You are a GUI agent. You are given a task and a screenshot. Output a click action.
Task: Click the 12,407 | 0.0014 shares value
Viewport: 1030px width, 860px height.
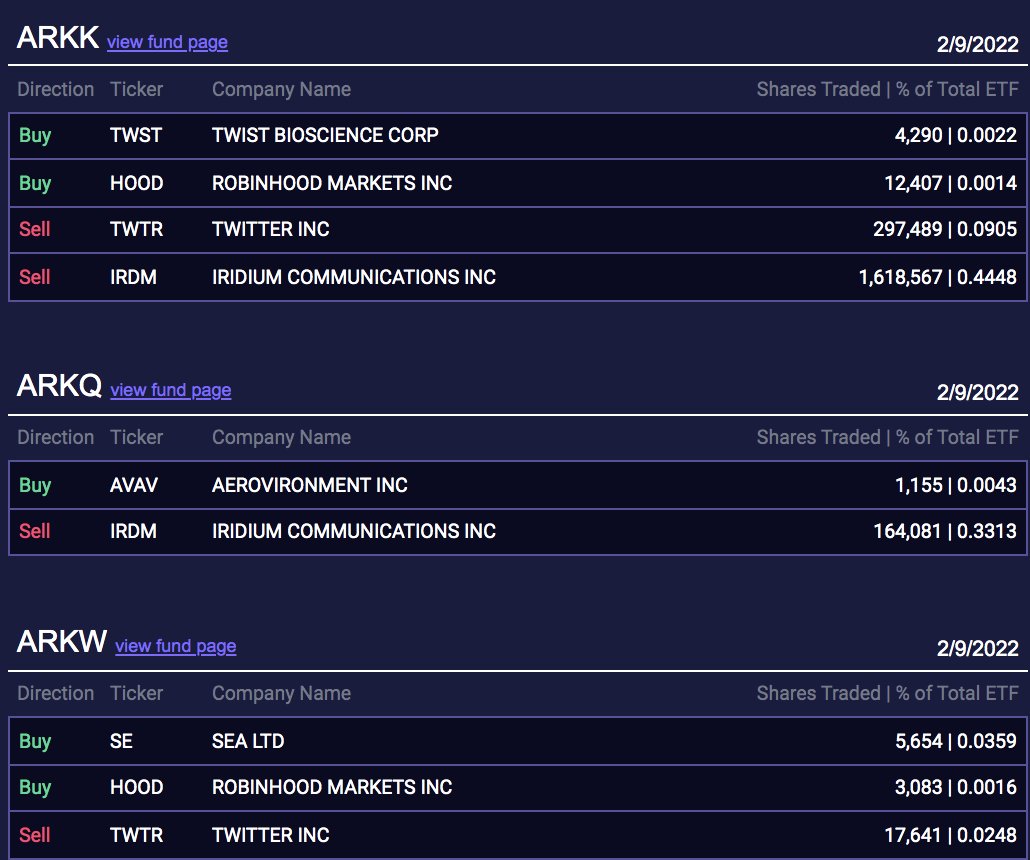click(x=951, y=183)
